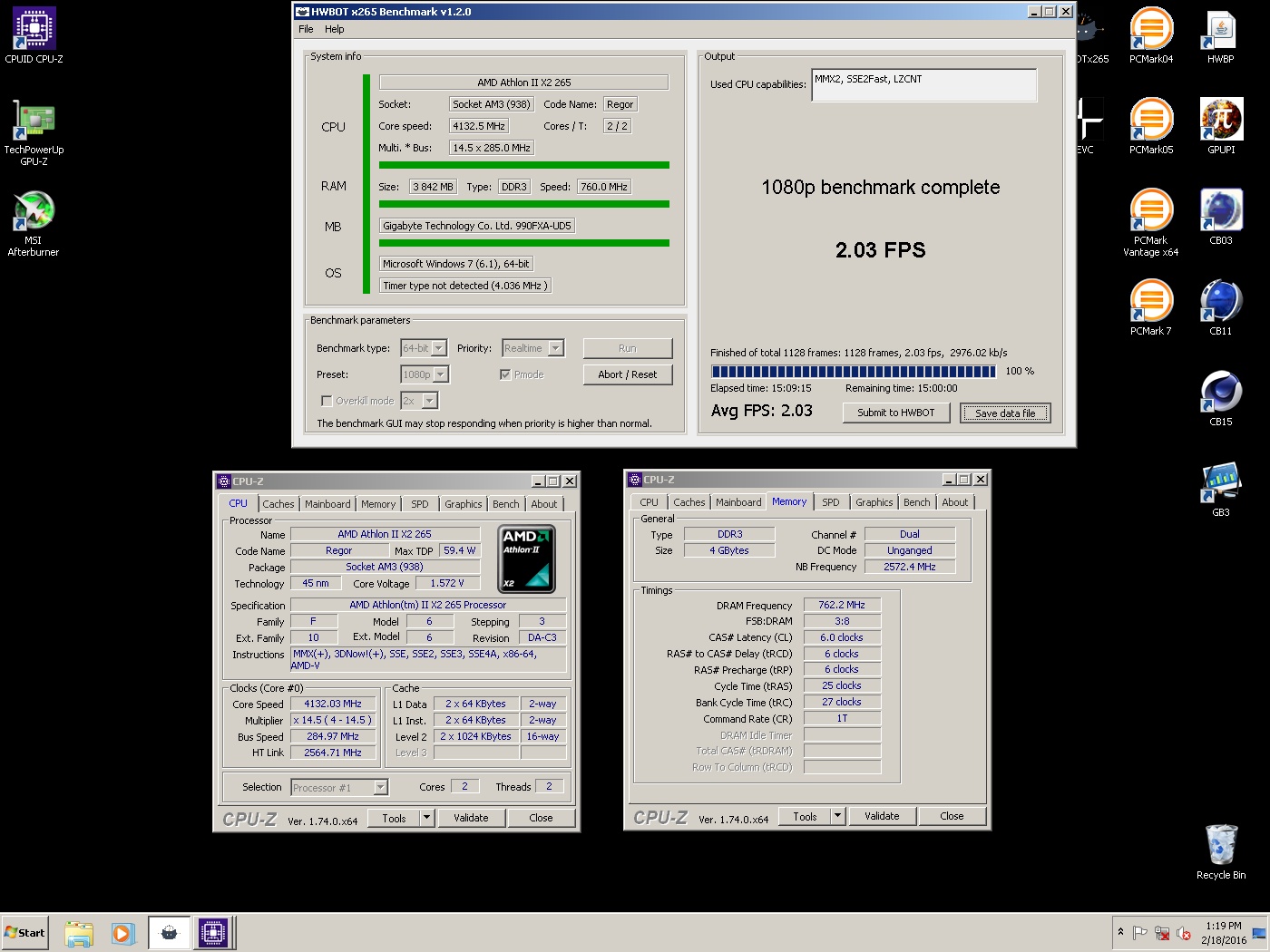Click the Used CPU capabilities text box
1270x952 pixels.
pyautogui.click(x=924, y=85)
